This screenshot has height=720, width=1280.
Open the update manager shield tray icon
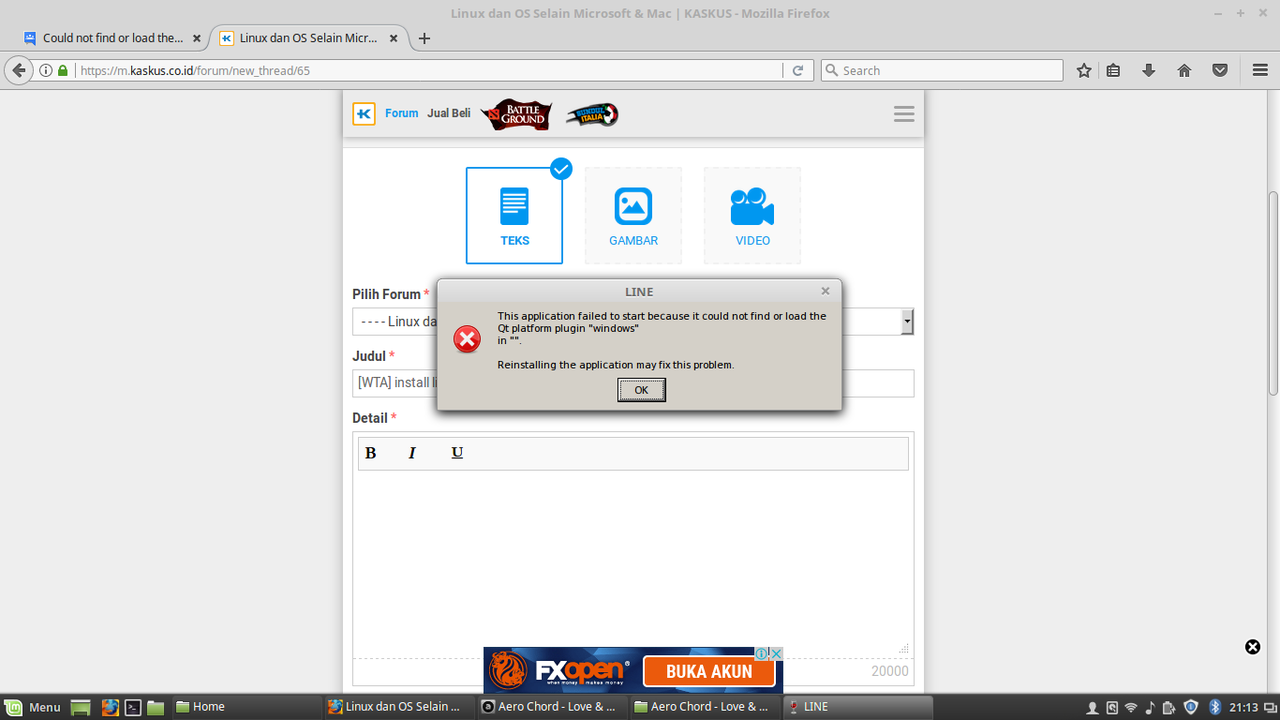[1191, 707]
